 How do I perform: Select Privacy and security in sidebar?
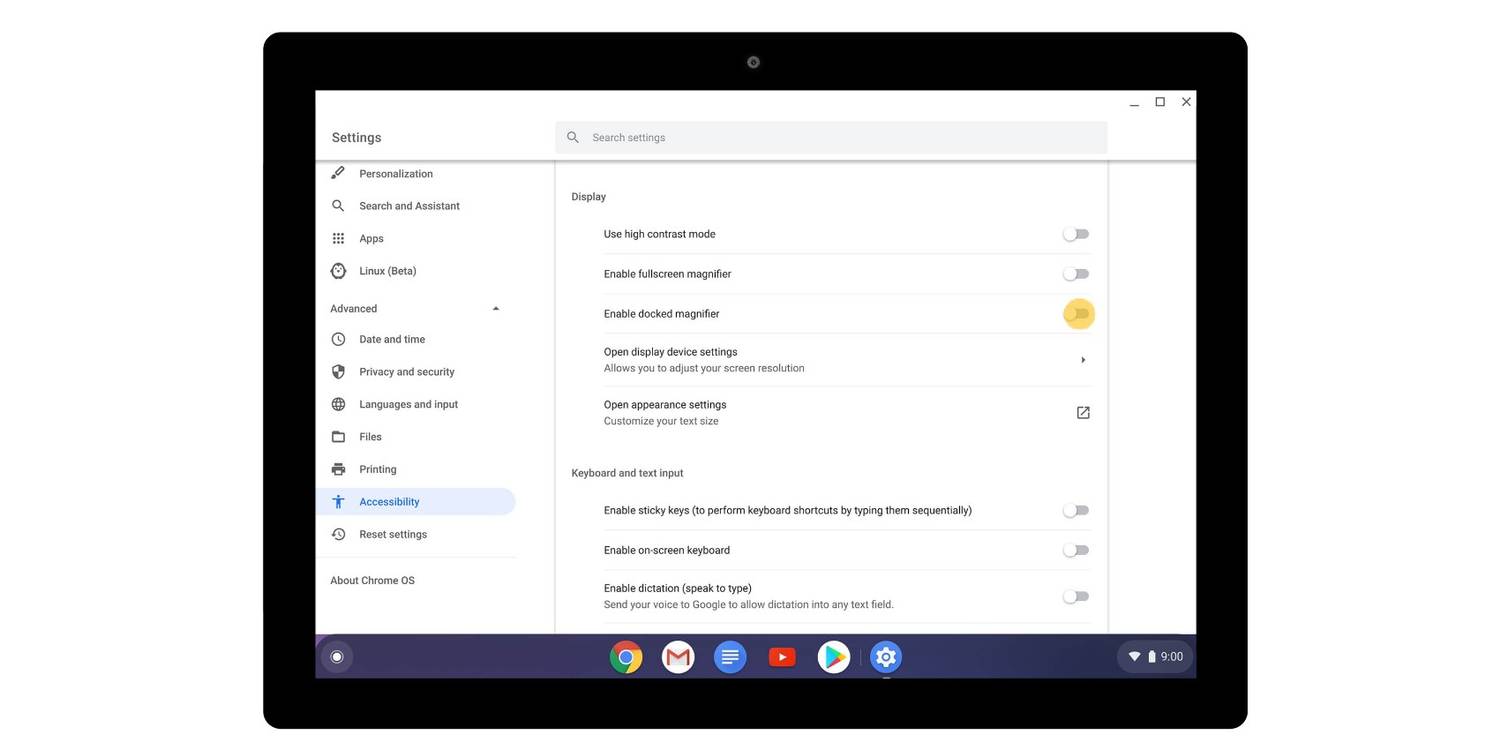406,372
